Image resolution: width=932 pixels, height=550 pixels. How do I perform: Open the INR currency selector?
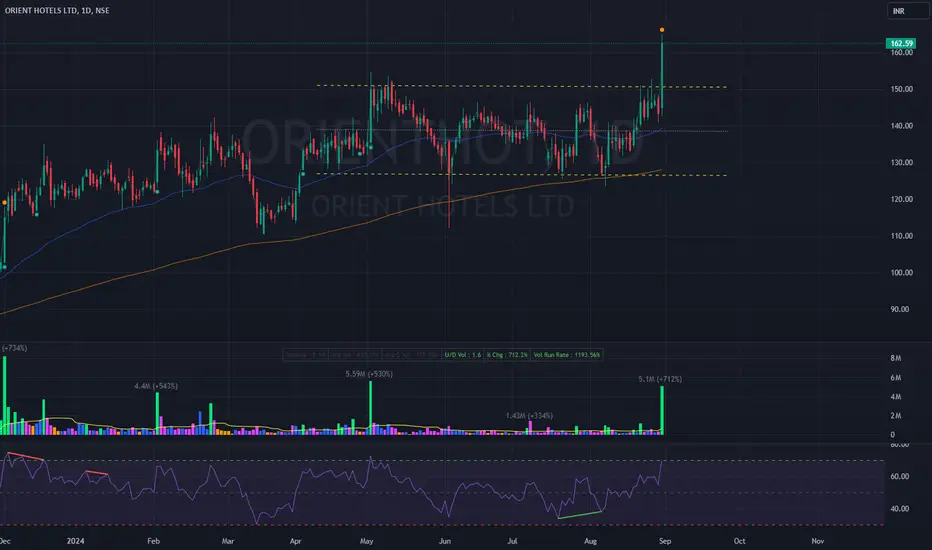(x=908, y=11)
